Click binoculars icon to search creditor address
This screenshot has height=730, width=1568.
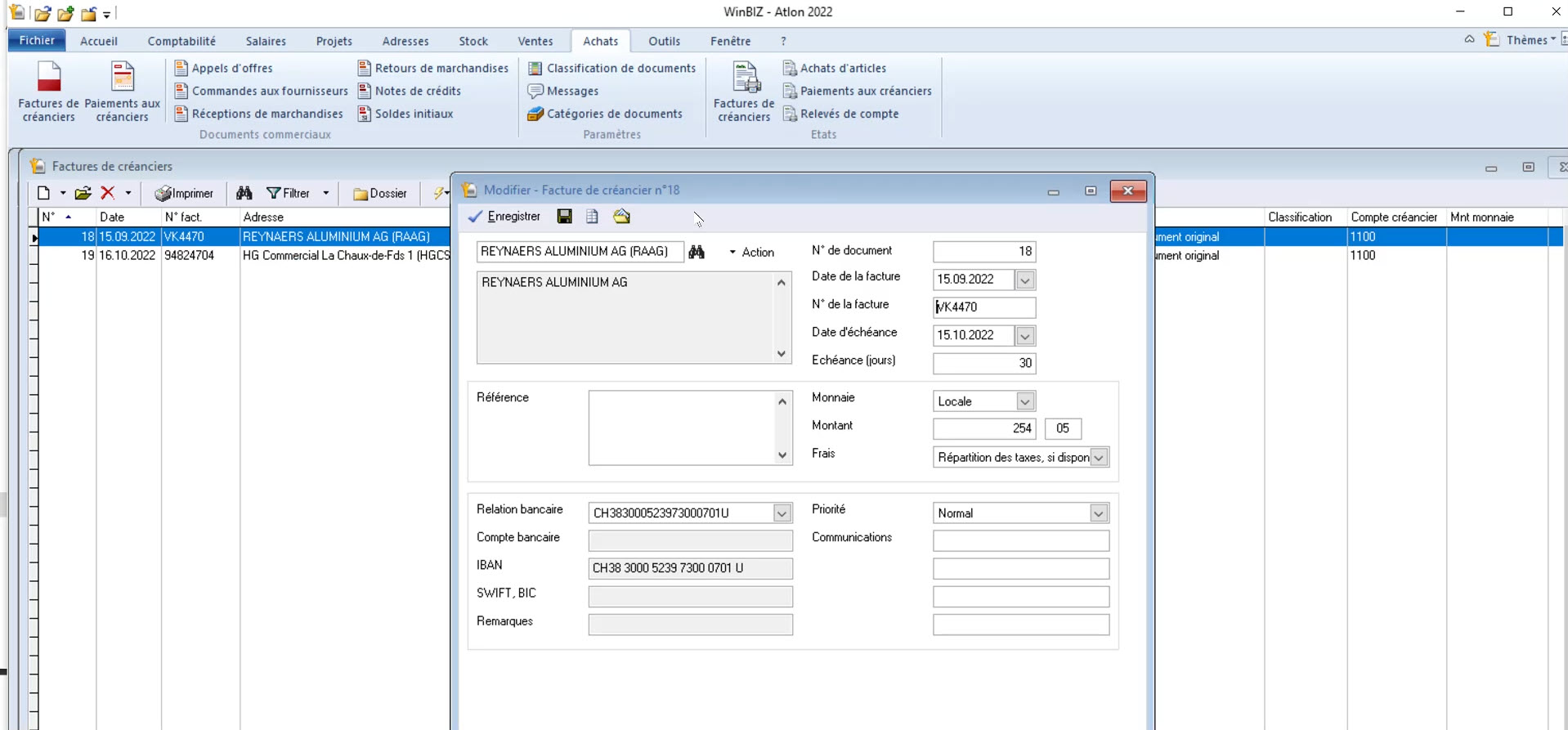[697, 252]
